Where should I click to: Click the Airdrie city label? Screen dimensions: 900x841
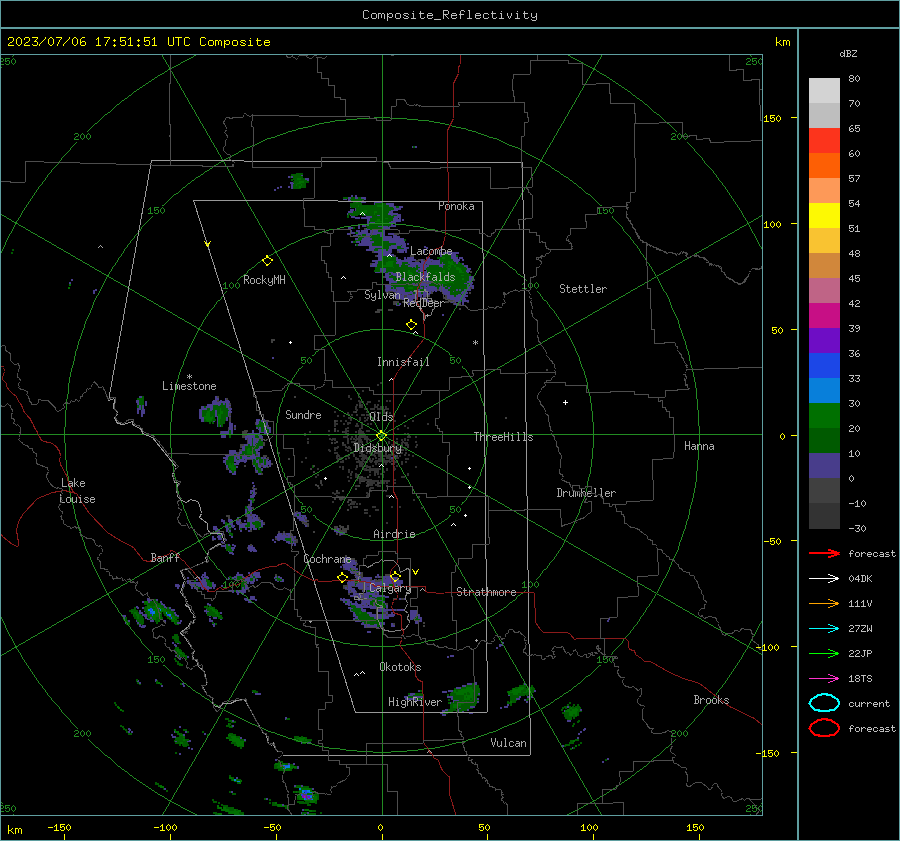[394, 534]
